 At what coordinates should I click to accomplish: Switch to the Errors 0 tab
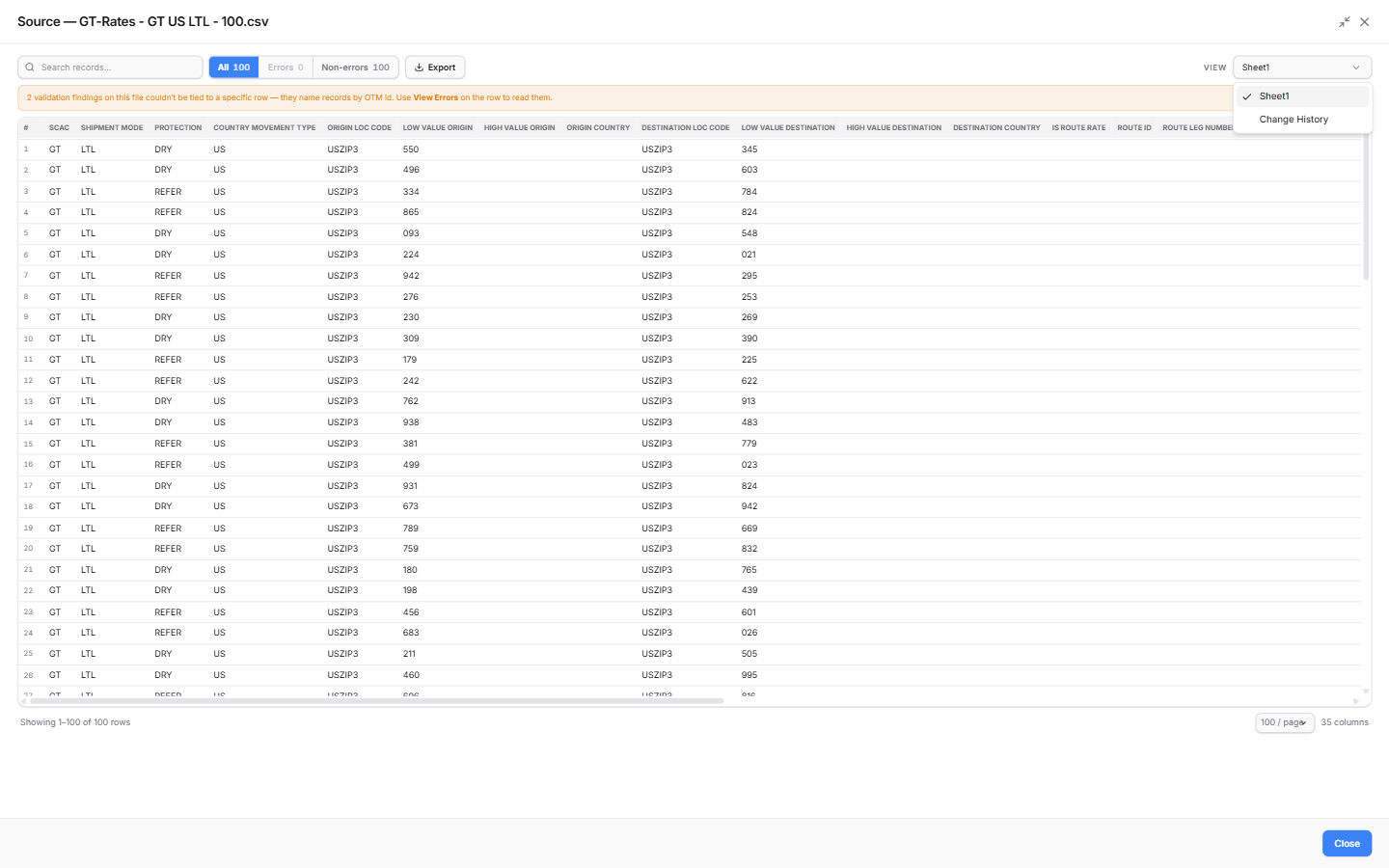click(x=286, y=68)
